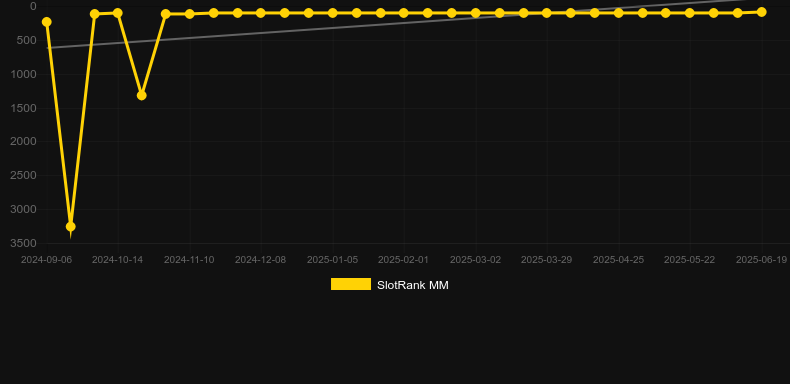Image resolution: width=790 pixels, height=384 pixels.
Task: Click the 2025-01-05 x-axis date label
Action: click(333, 260)
